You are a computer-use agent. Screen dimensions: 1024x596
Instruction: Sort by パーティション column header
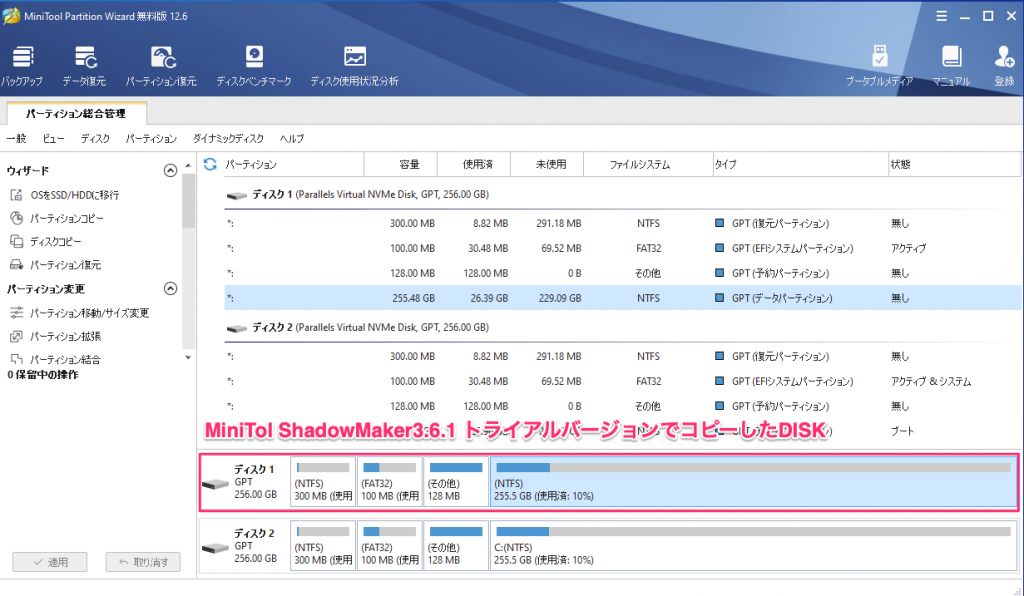pos(293,165)
